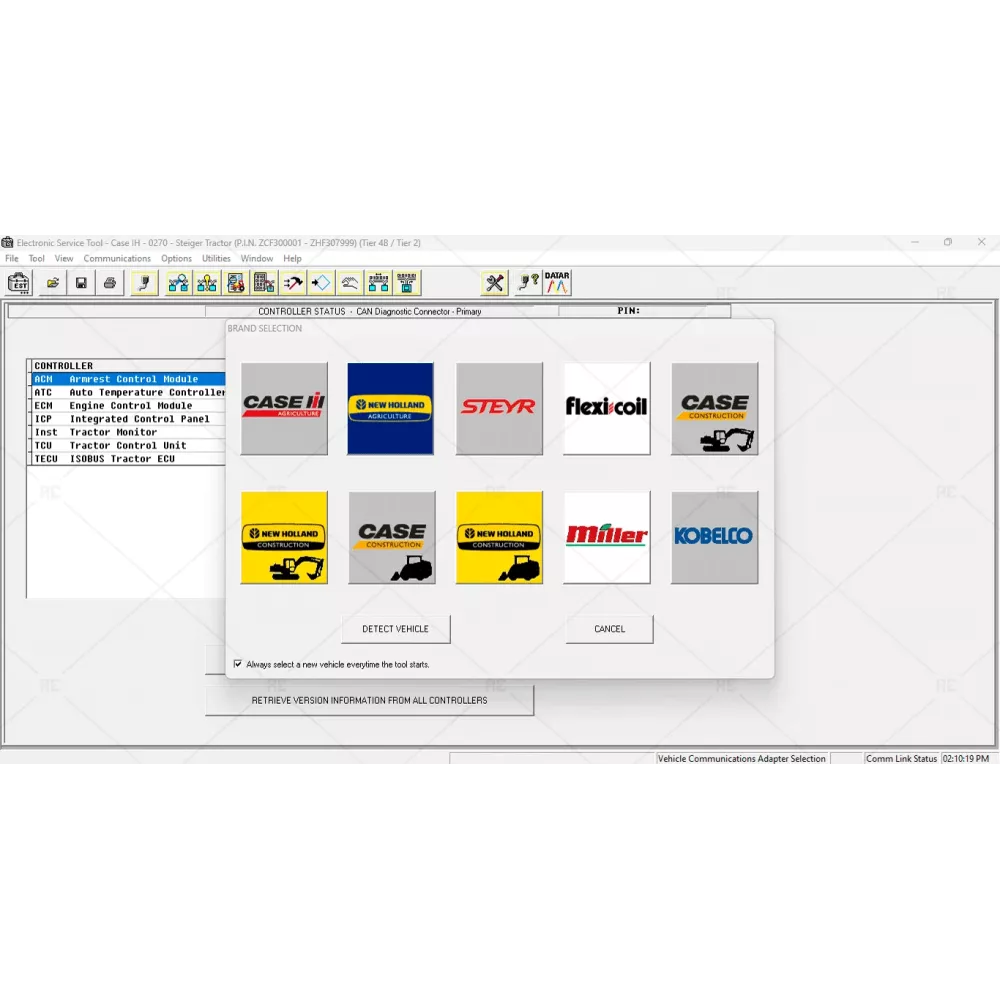This screenshot has height=1000, width=1000.
Task: Open the Utilities menu
Action: tap(216, 259)
